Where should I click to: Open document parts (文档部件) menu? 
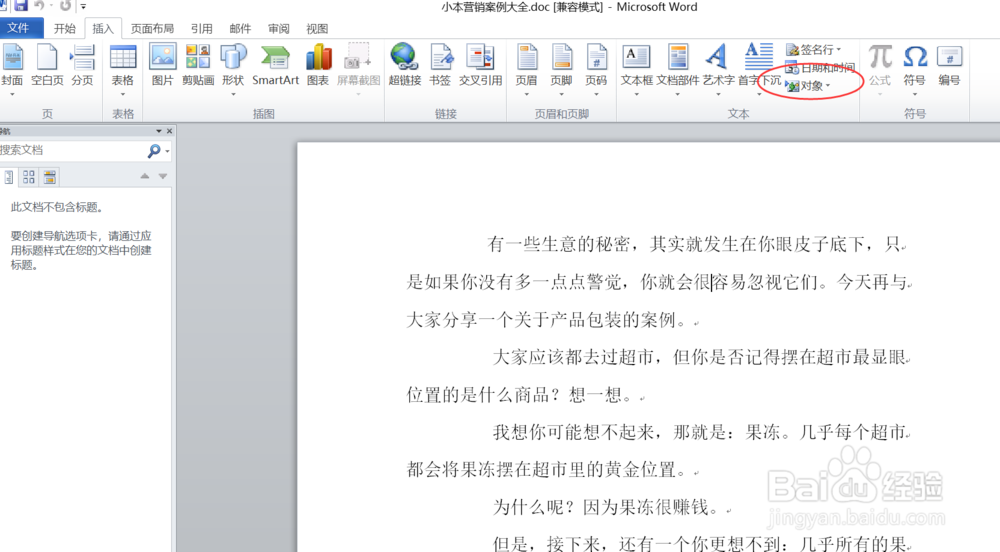tap(678, 69)
